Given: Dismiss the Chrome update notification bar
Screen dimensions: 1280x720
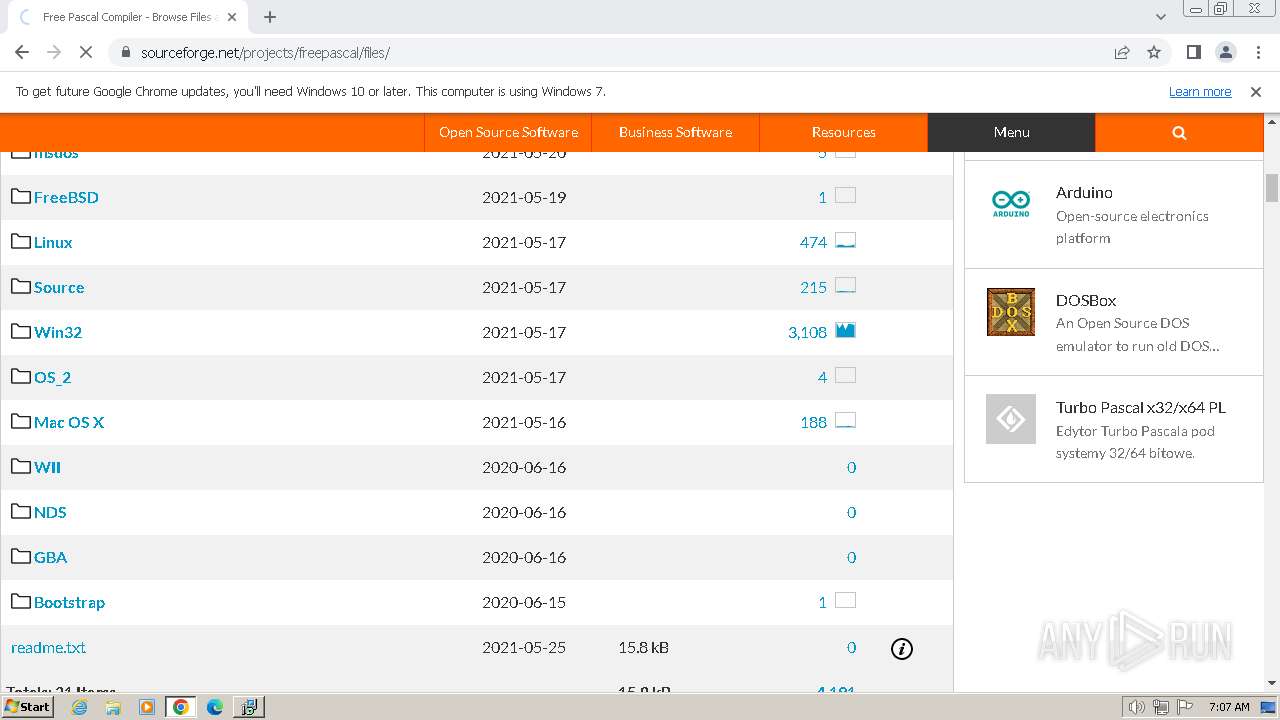Looking at the screenshot, I should tap(1256, 91).
